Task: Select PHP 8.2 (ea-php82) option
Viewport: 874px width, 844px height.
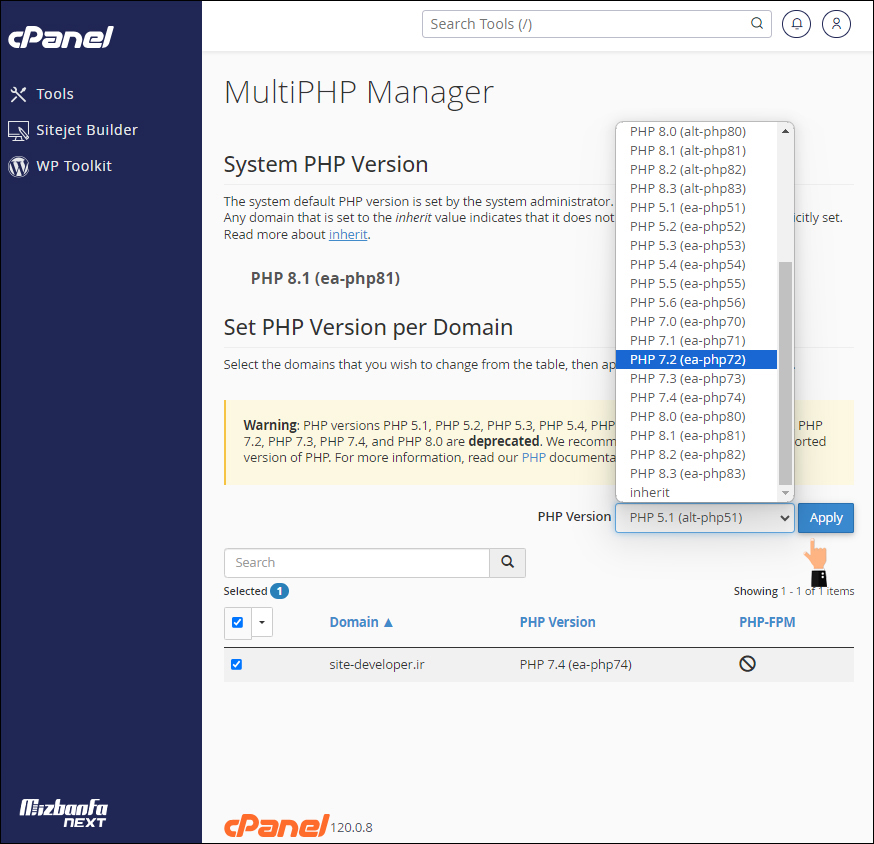Action: 696,454
